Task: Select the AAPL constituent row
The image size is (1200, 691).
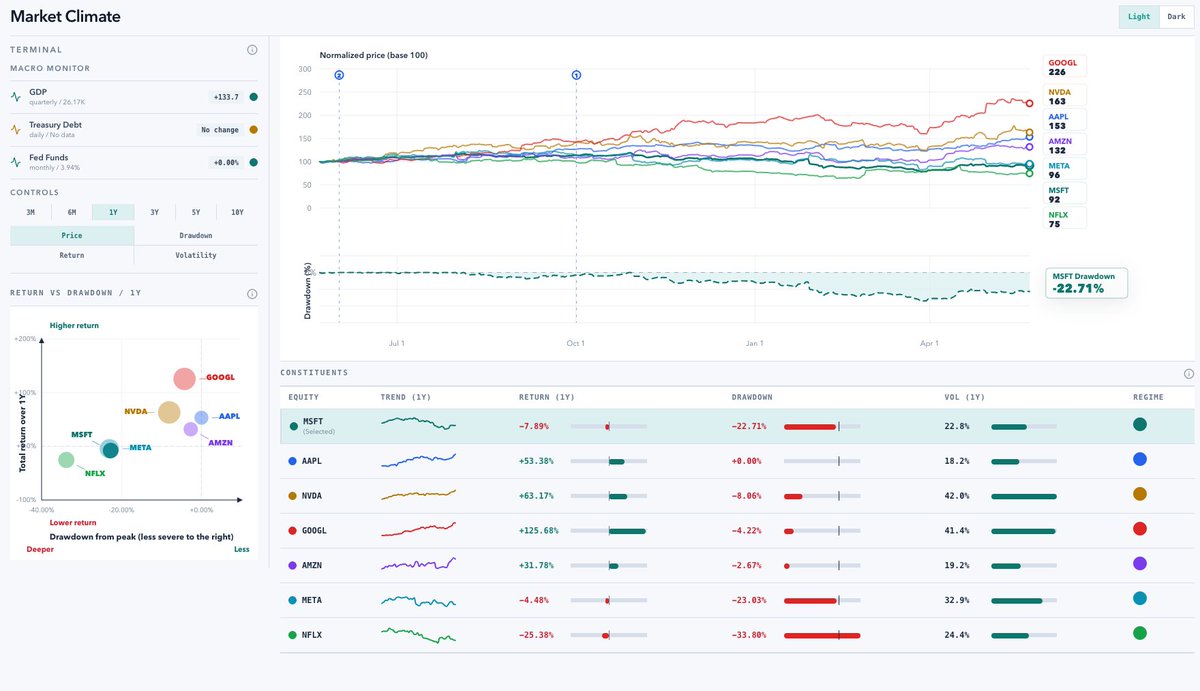Action: point(738,460)
